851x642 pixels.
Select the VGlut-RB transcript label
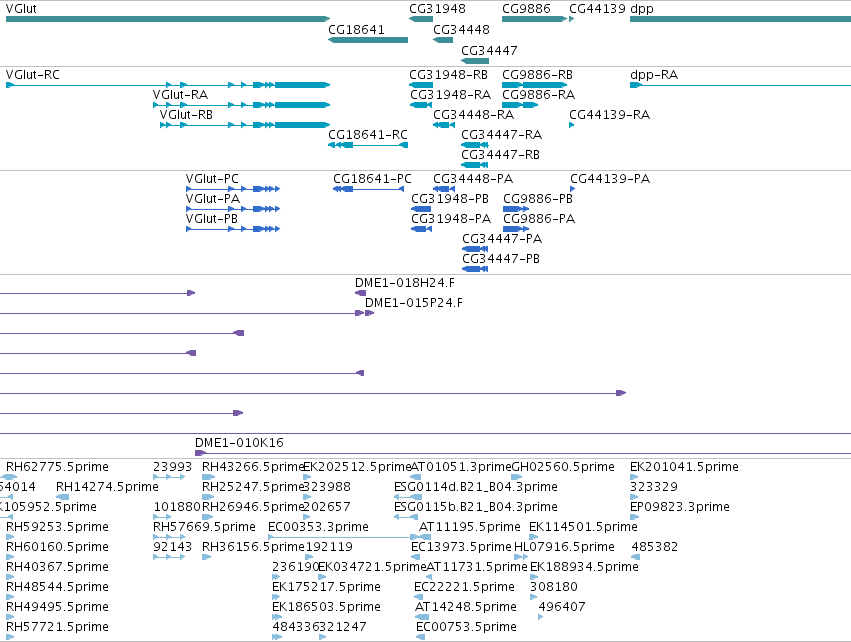(x=186, y=115)
